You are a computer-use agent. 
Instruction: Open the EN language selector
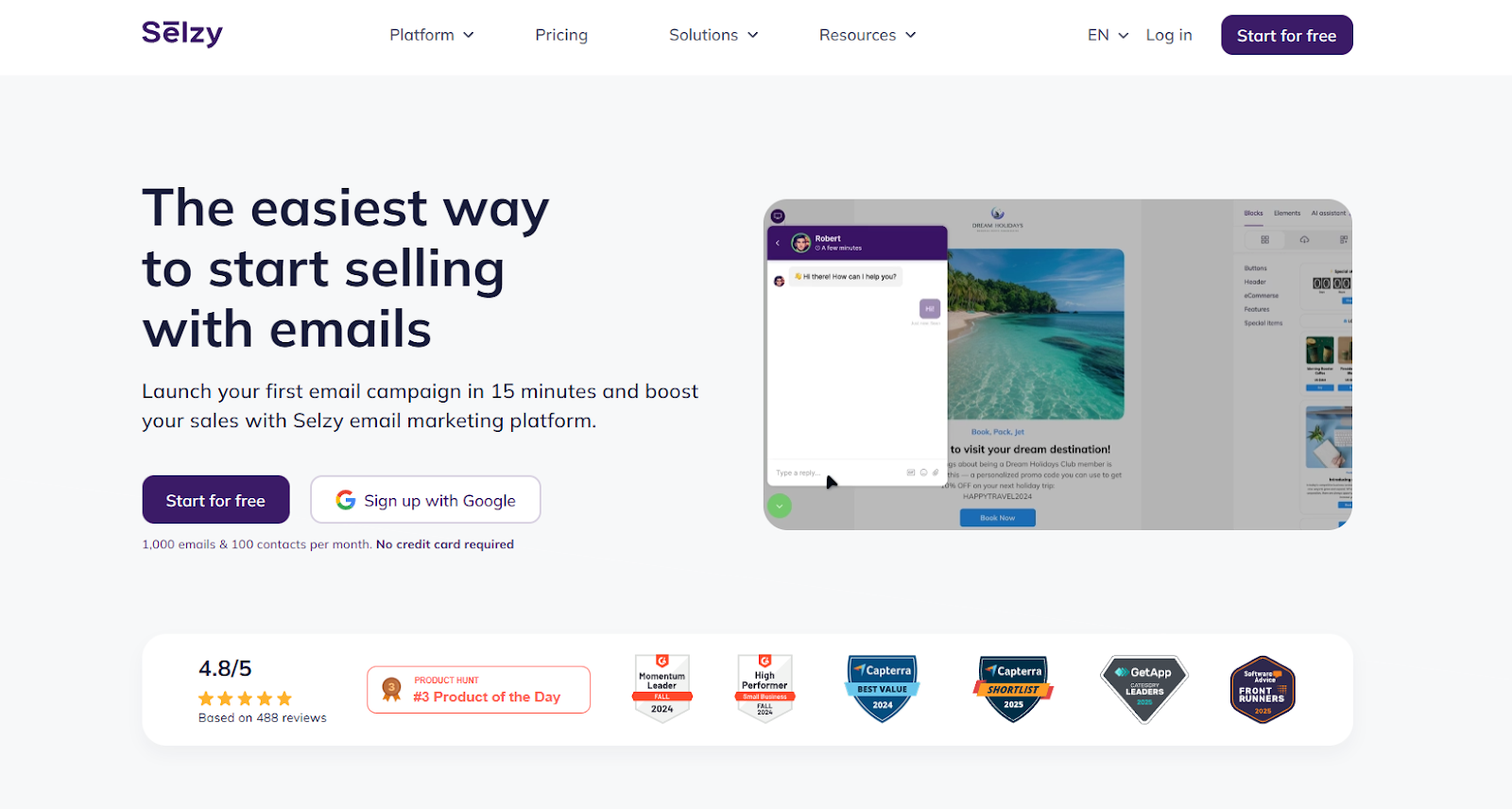[x=1108, y=35]
